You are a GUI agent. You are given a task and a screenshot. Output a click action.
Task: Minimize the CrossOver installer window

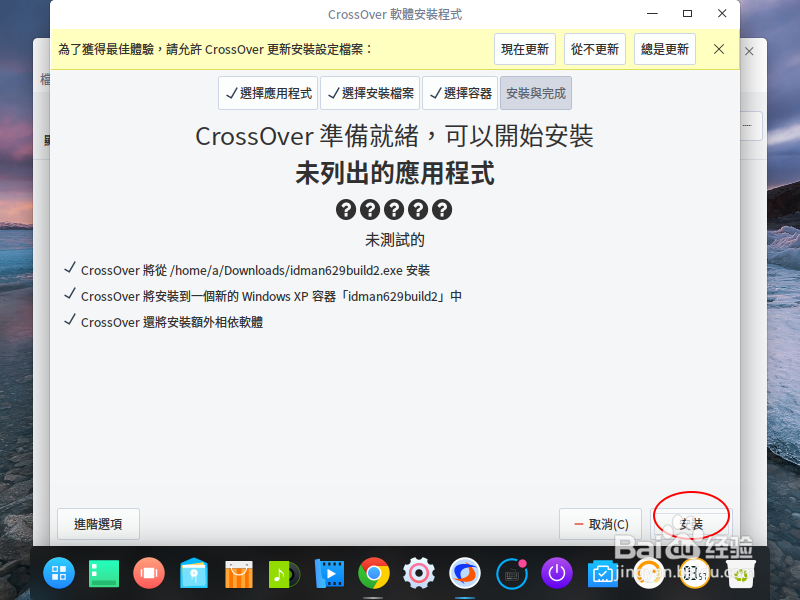pyautogui.click(x=652, y=14)
